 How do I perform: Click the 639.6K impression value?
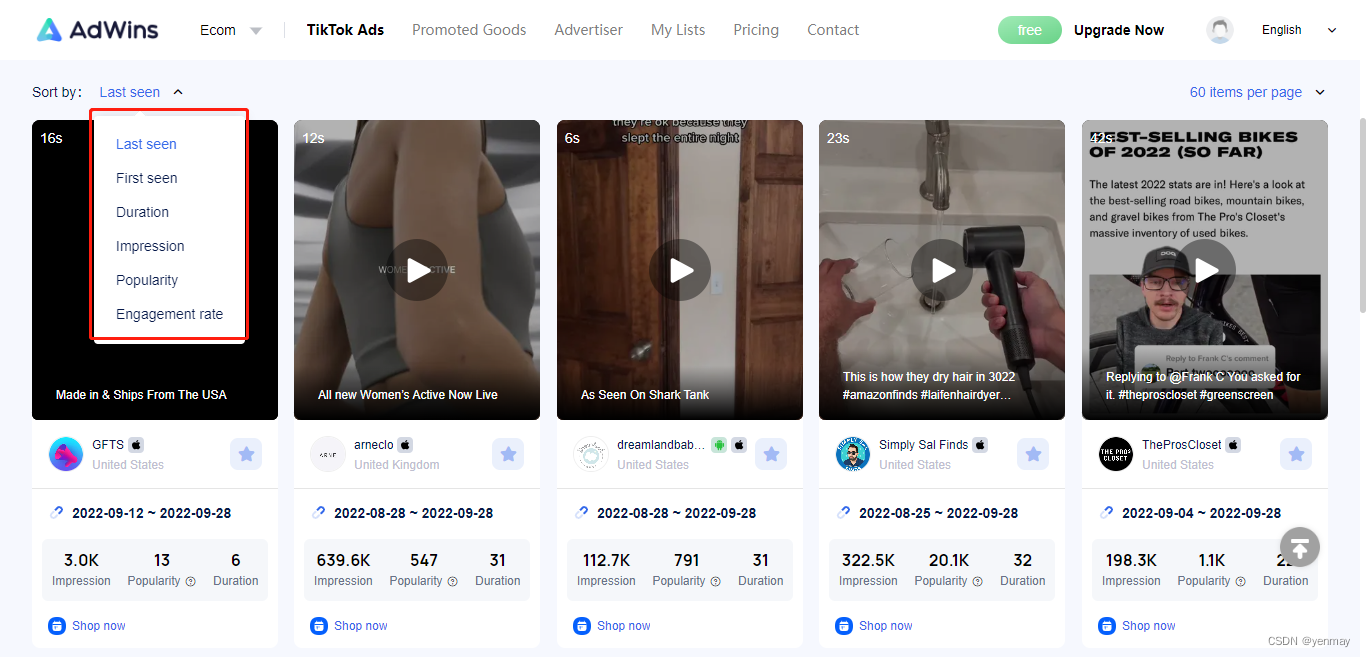[x=343, y=560]
